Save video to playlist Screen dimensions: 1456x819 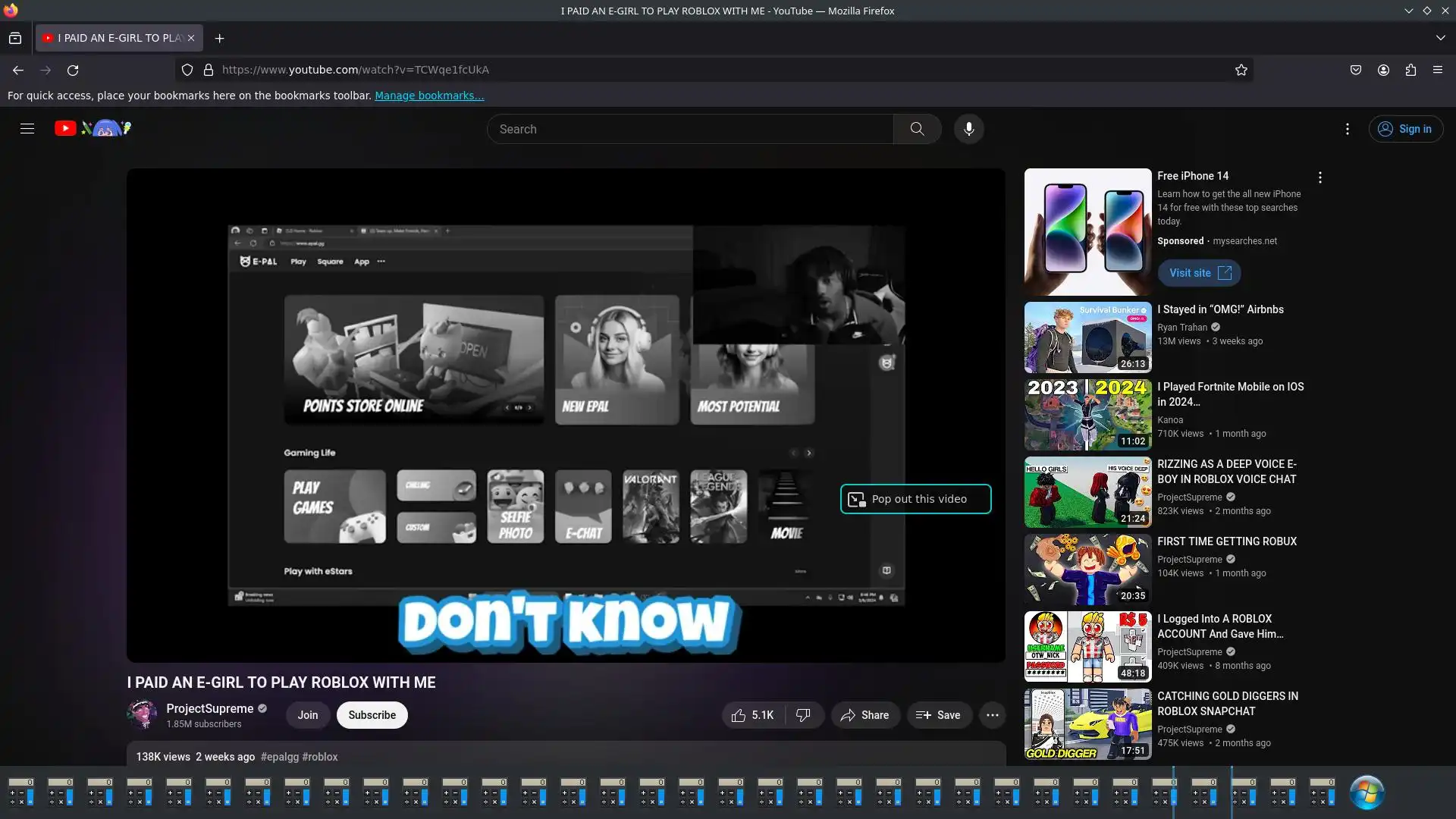tap(939, 715)
